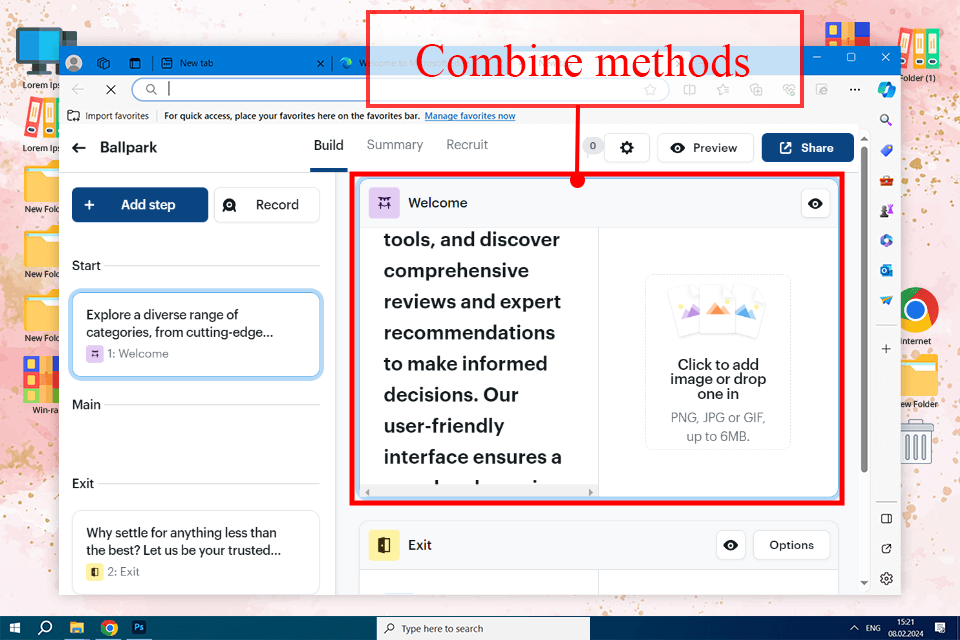Open the Manage favorites now link
Viewport: 960px width, 640px height.
pyautogui.click(x=470, y=116)
